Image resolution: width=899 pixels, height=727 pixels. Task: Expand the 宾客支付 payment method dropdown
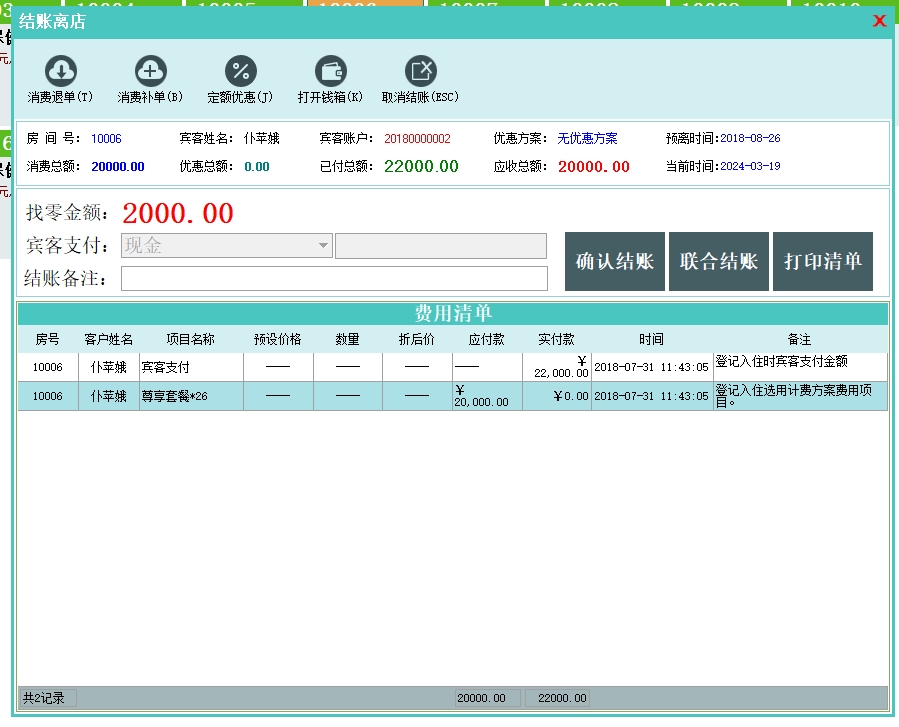[323, 246]
